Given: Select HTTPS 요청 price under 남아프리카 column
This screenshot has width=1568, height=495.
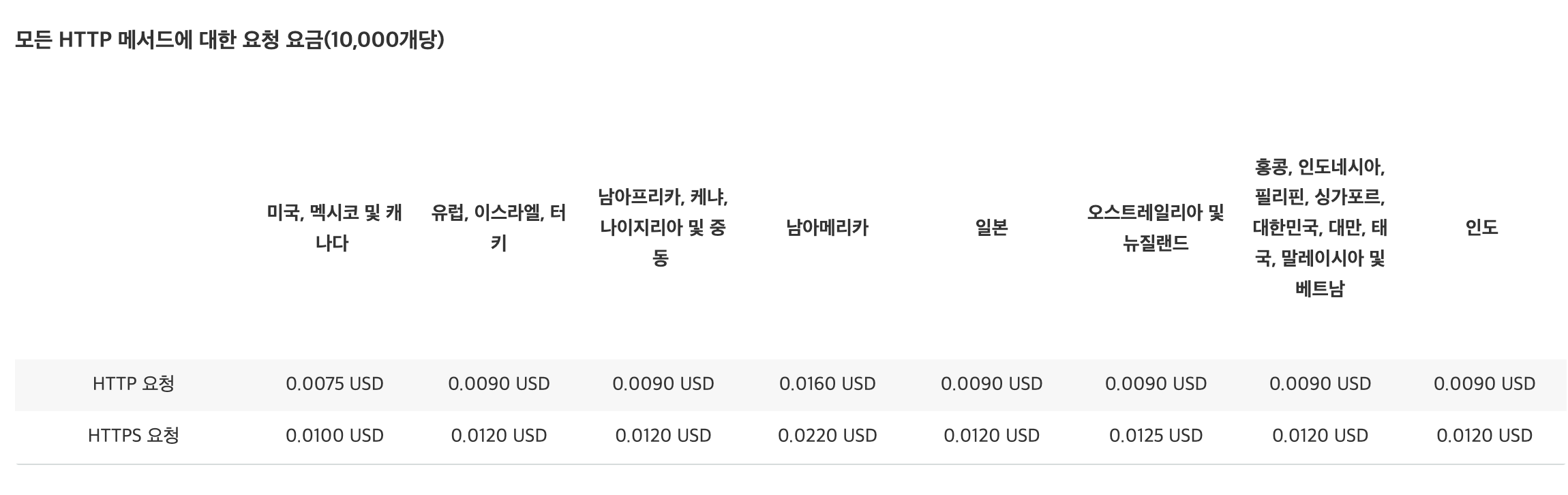Looking at the screenshot, I should [x=663, y=436].
